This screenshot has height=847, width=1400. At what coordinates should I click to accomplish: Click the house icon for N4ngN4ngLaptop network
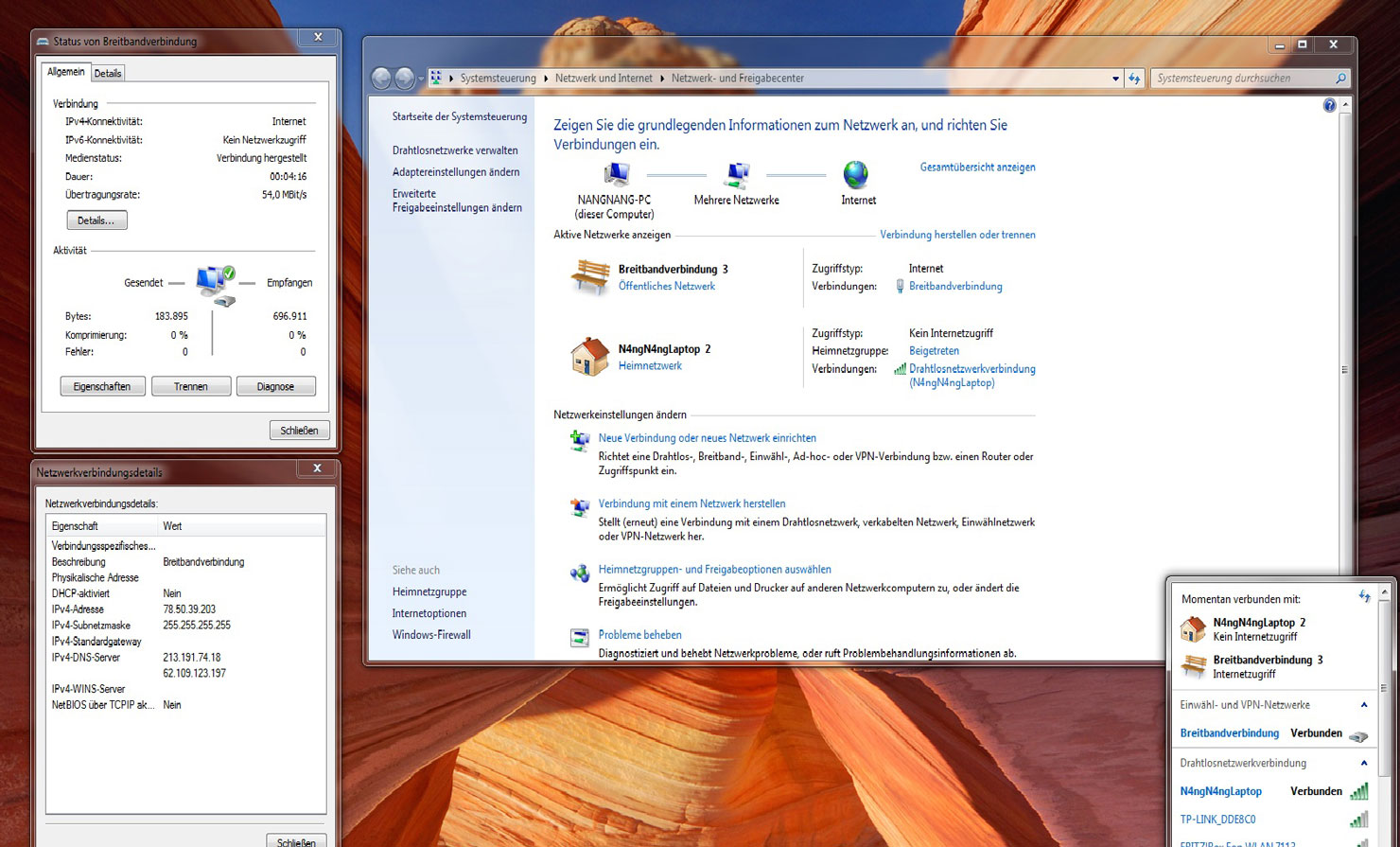pos(589,357)
